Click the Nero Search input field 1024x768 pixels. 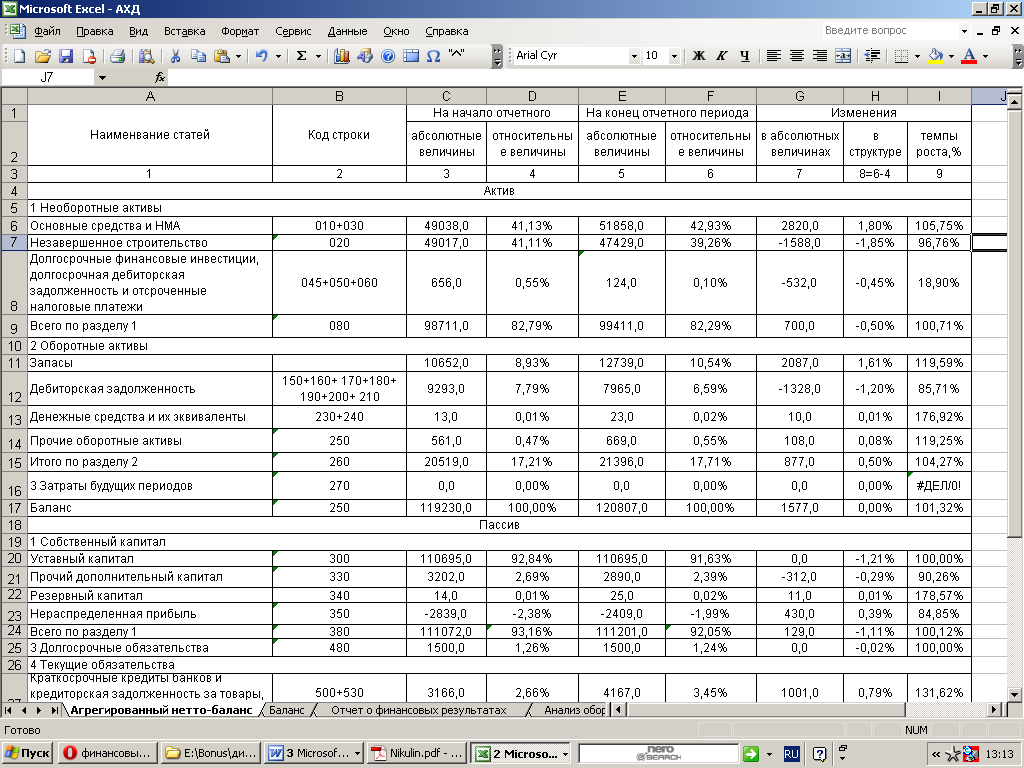pos(658,754)
